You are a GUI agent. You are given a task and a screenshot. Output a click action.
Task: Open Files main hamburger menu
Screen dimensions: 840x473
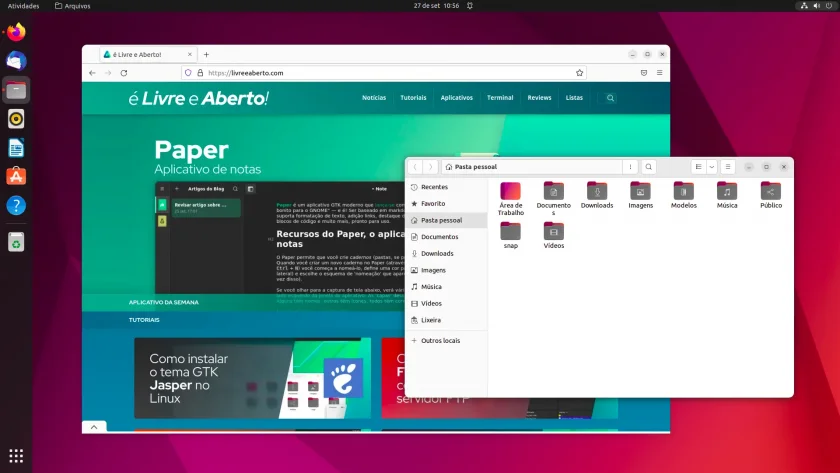pyautogui.click(x=728, y=167)
